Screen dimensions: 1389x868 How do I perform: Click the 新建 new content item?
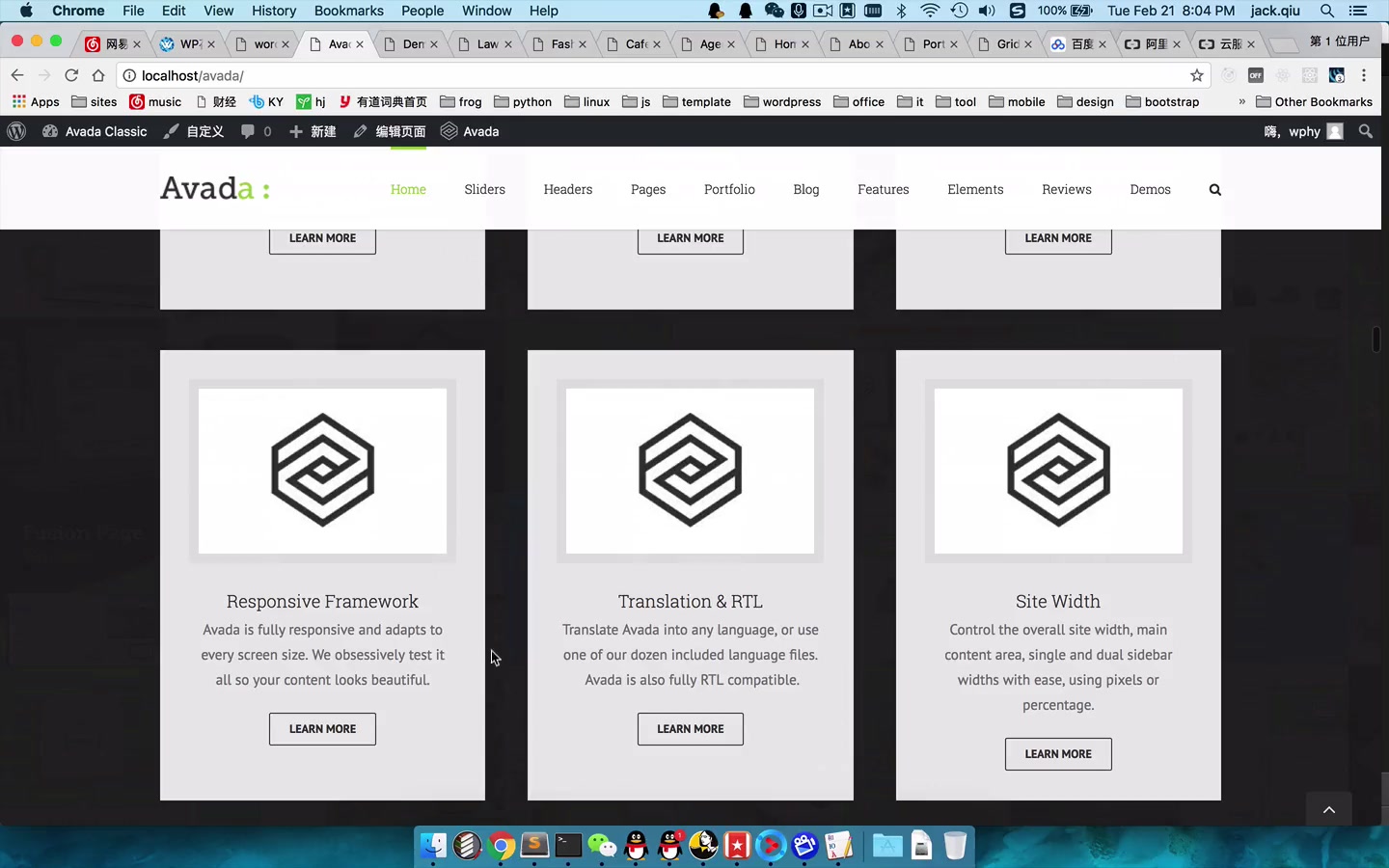coord(313,131)
